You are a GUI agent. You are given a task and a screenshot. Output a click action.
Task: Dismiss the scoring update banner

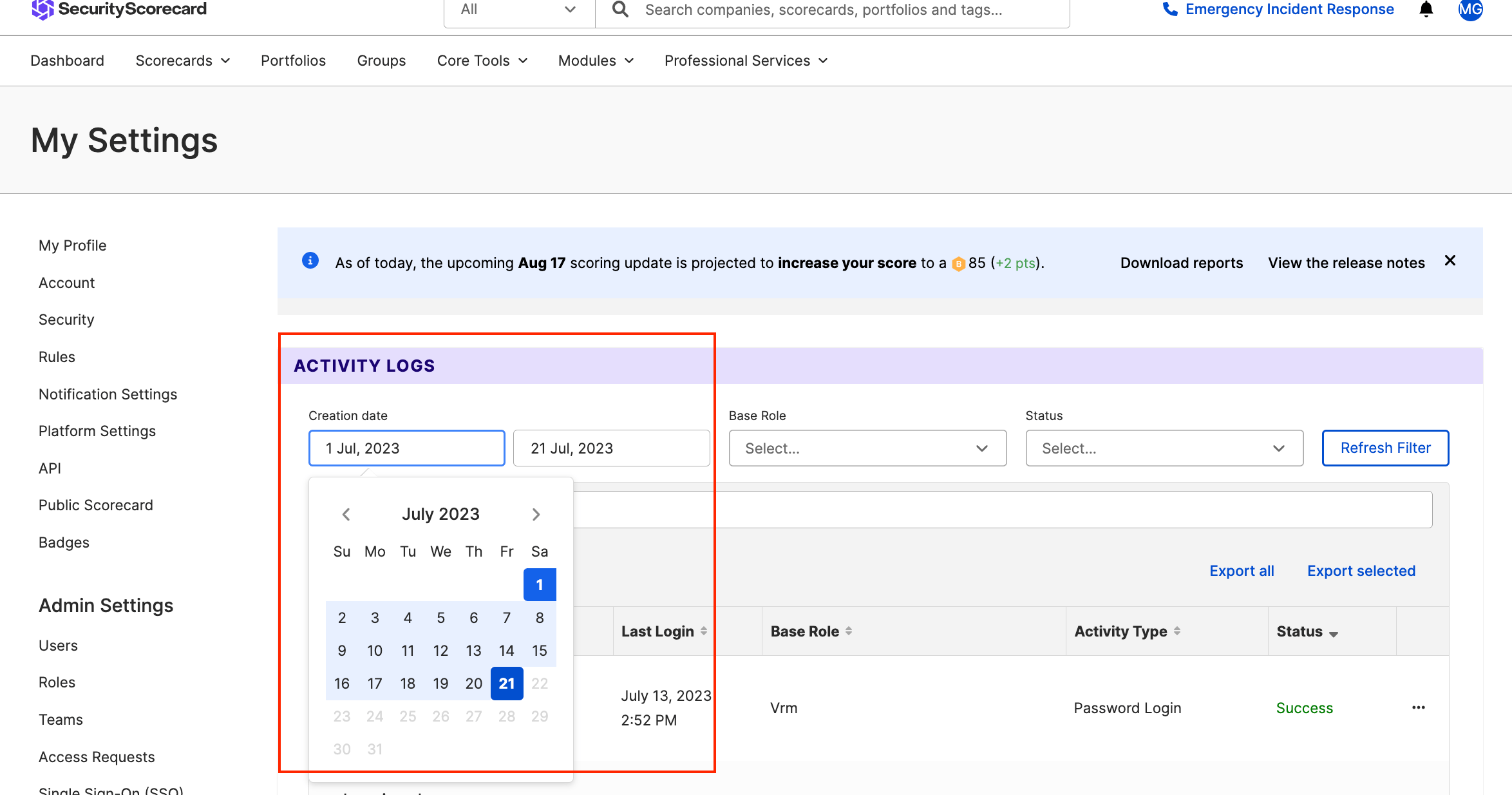tap(1450, 261)
